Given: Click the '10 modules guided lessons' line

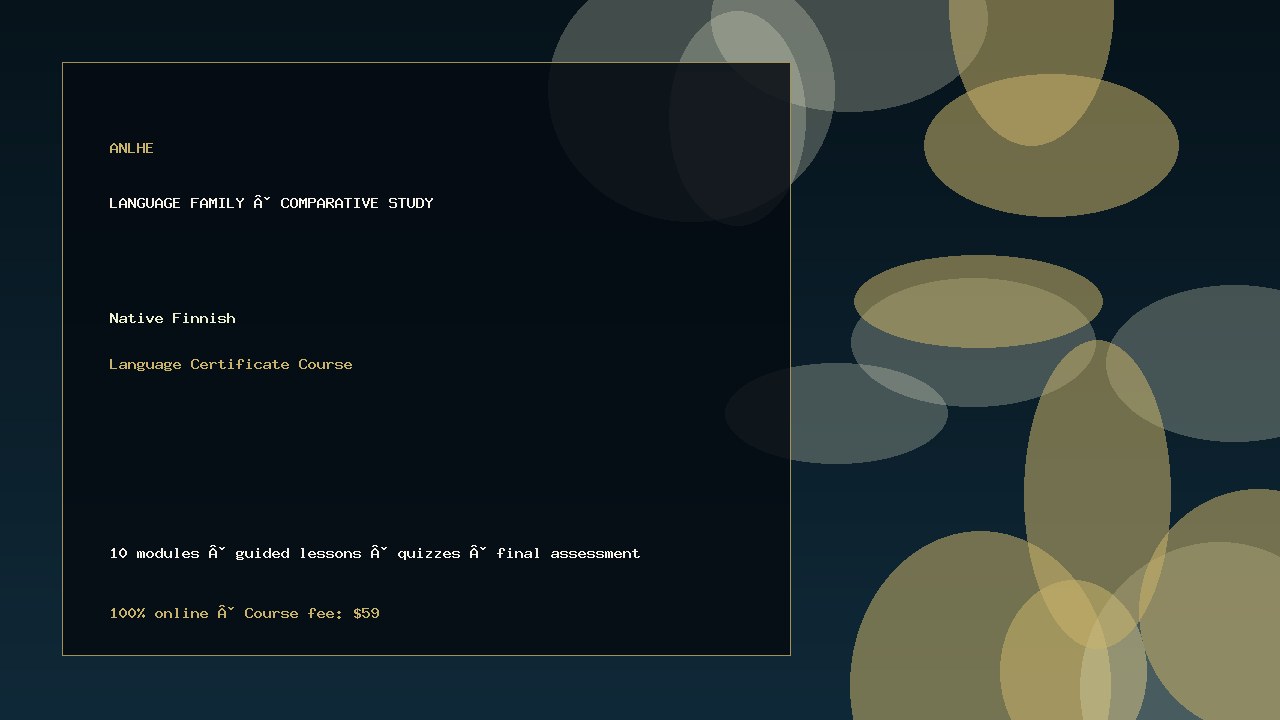Looking at the screenshot, I should 375,553.
